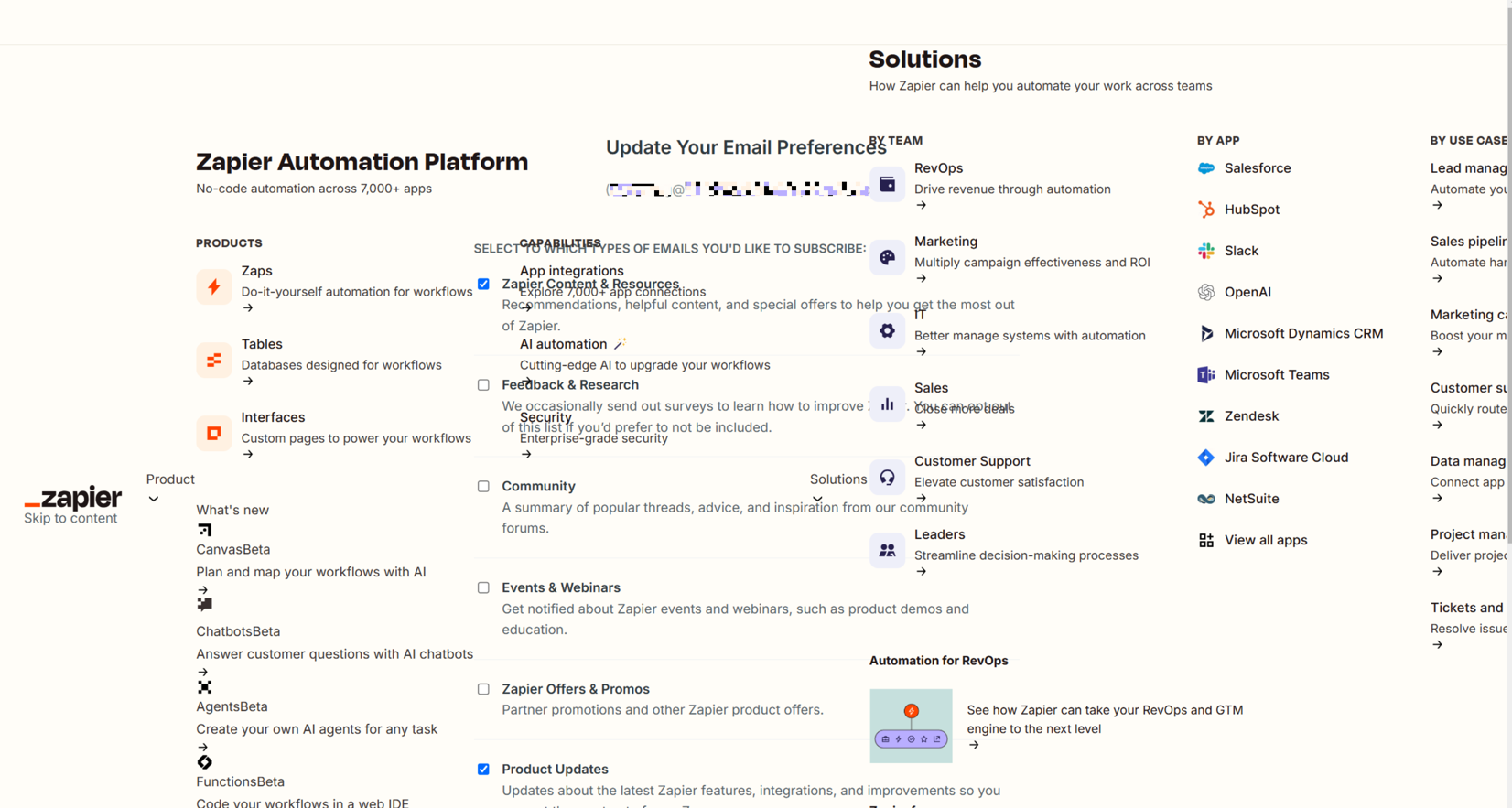Uncheck Zapier Content & Resources checkbox
1512x808 pixels.
tap(483, 284)
